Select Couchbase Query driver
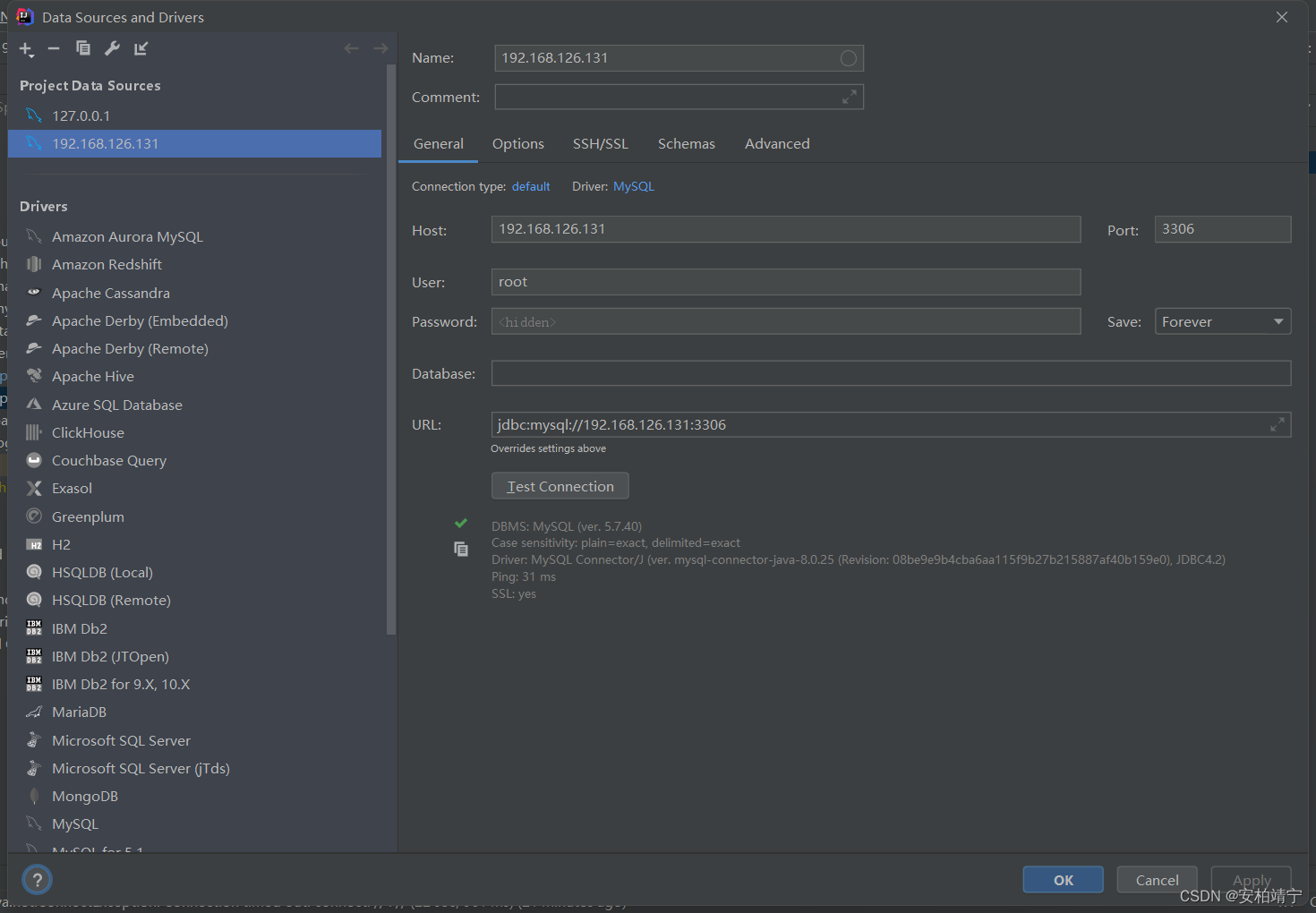The image size is (1316, 913). (x=195, y=460)
